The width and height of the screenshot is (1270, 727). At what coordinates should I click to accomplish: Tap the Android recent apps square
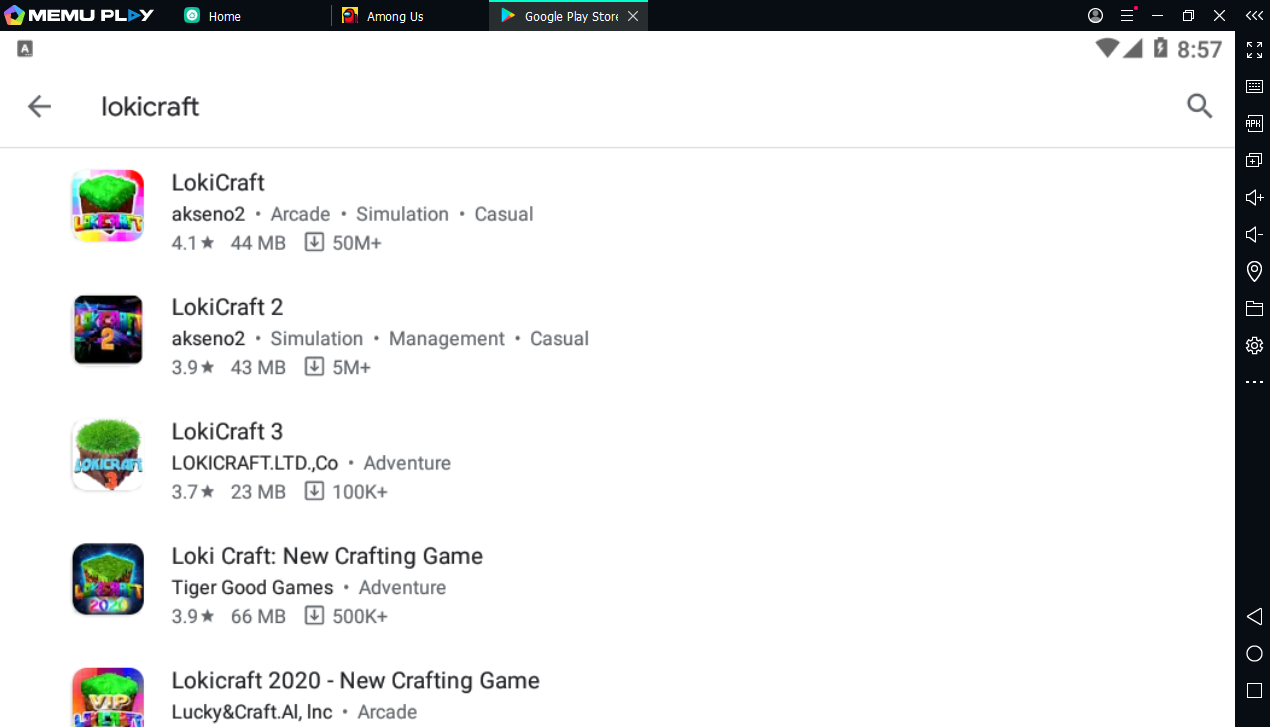[1254, 690]
